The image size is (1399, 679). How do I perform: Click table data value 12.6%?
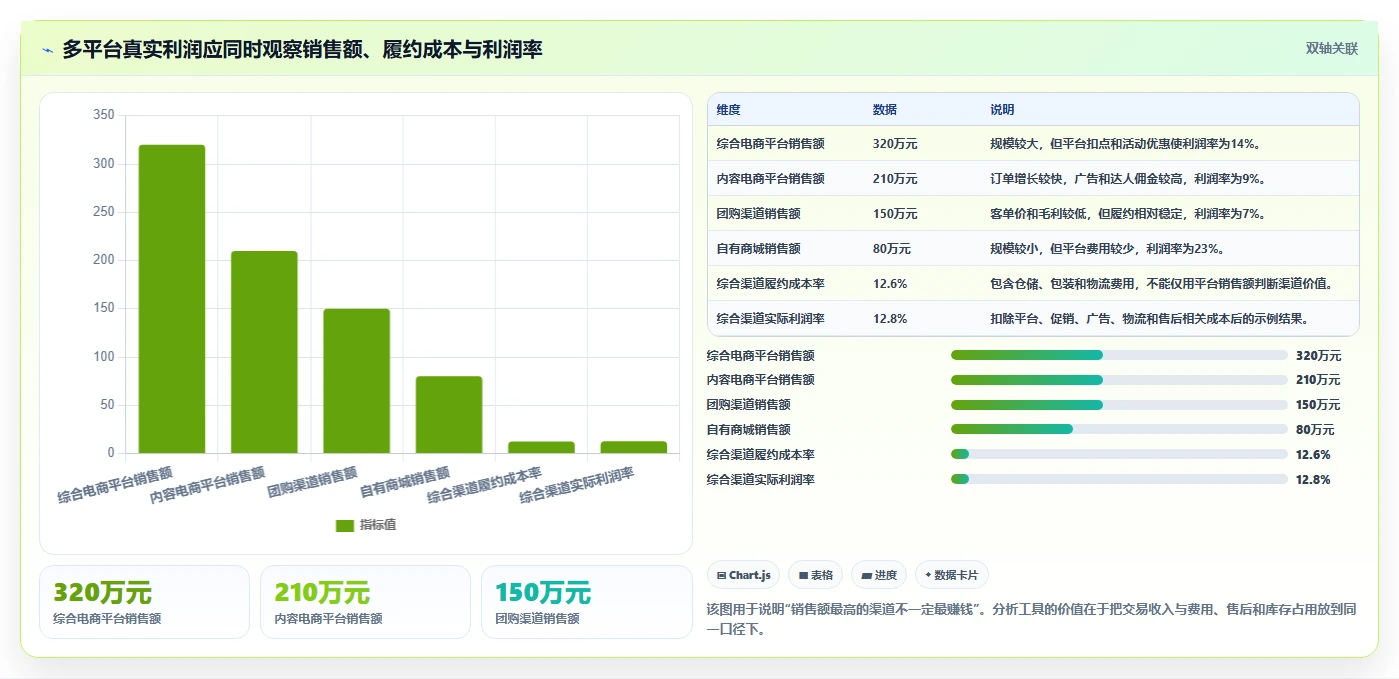(890, 284)
